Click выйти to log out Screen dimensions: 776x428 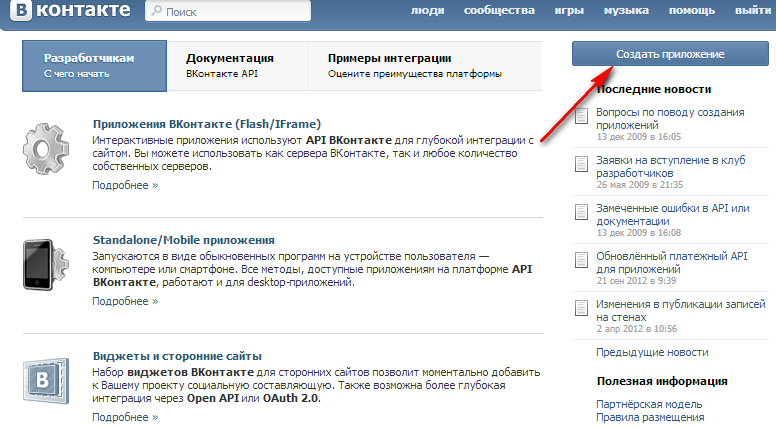click(x=753, y=10)
